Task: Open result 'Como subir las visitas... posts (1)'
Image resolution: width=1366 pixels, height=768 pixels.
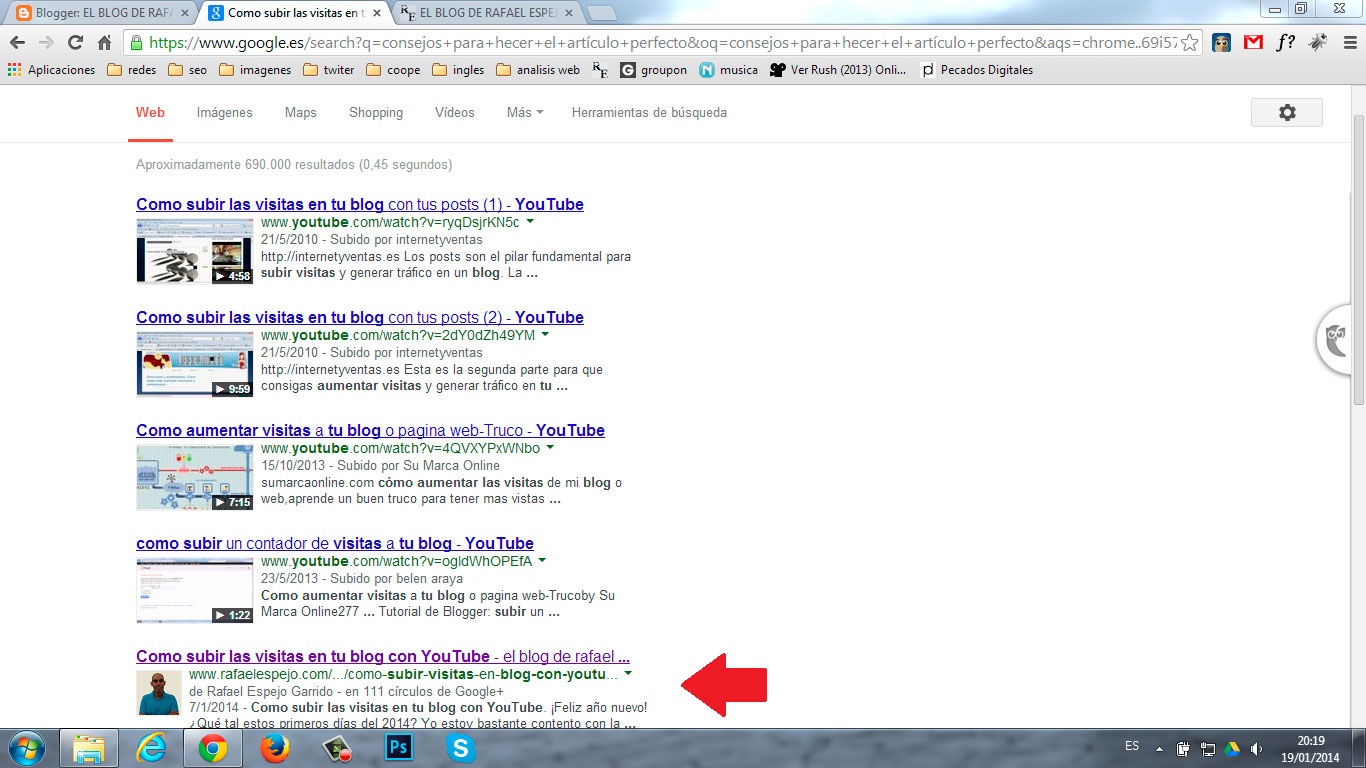Action: 360,204
